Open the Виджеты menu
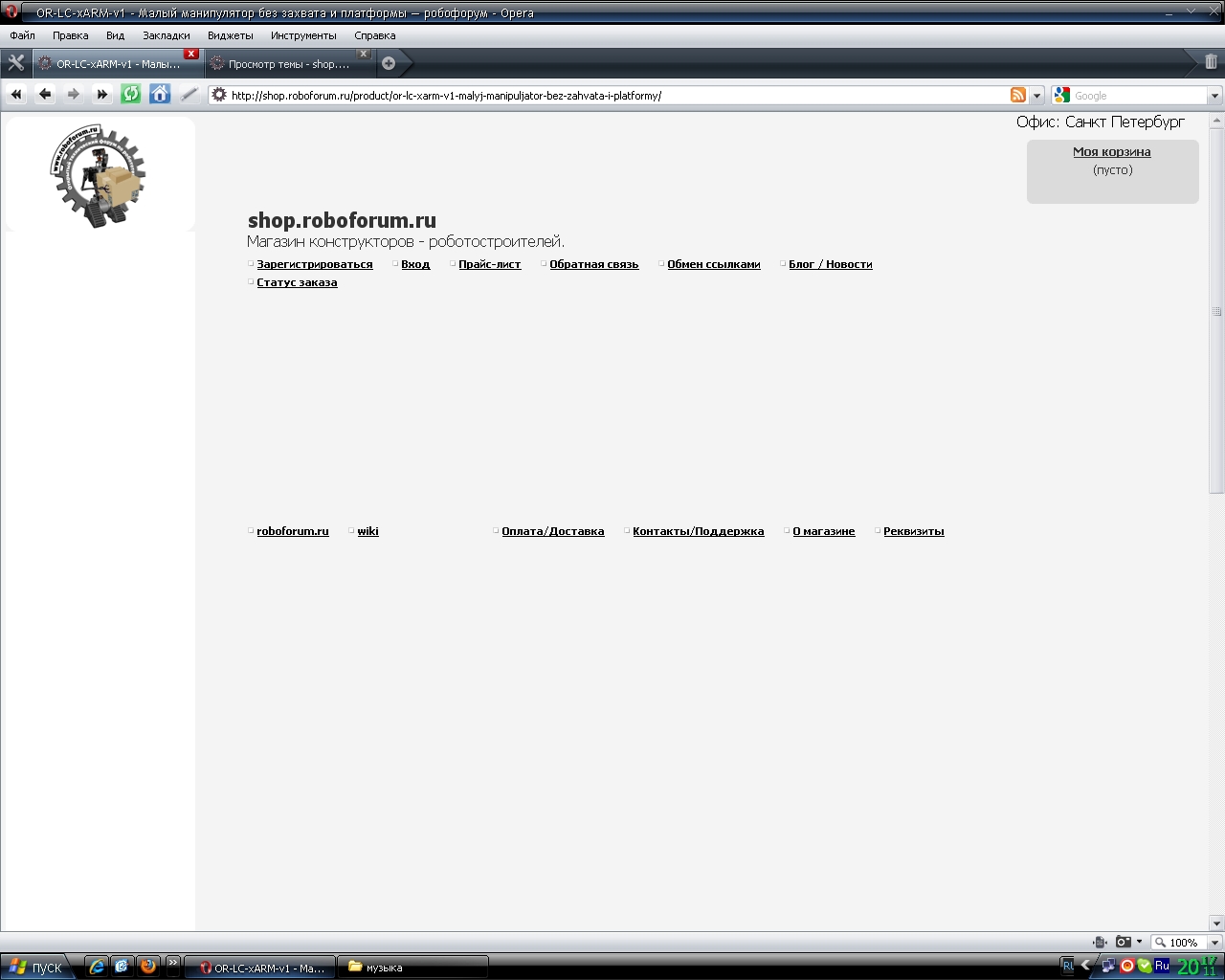This screenshot has width=1225, height=980. point(231,35)
